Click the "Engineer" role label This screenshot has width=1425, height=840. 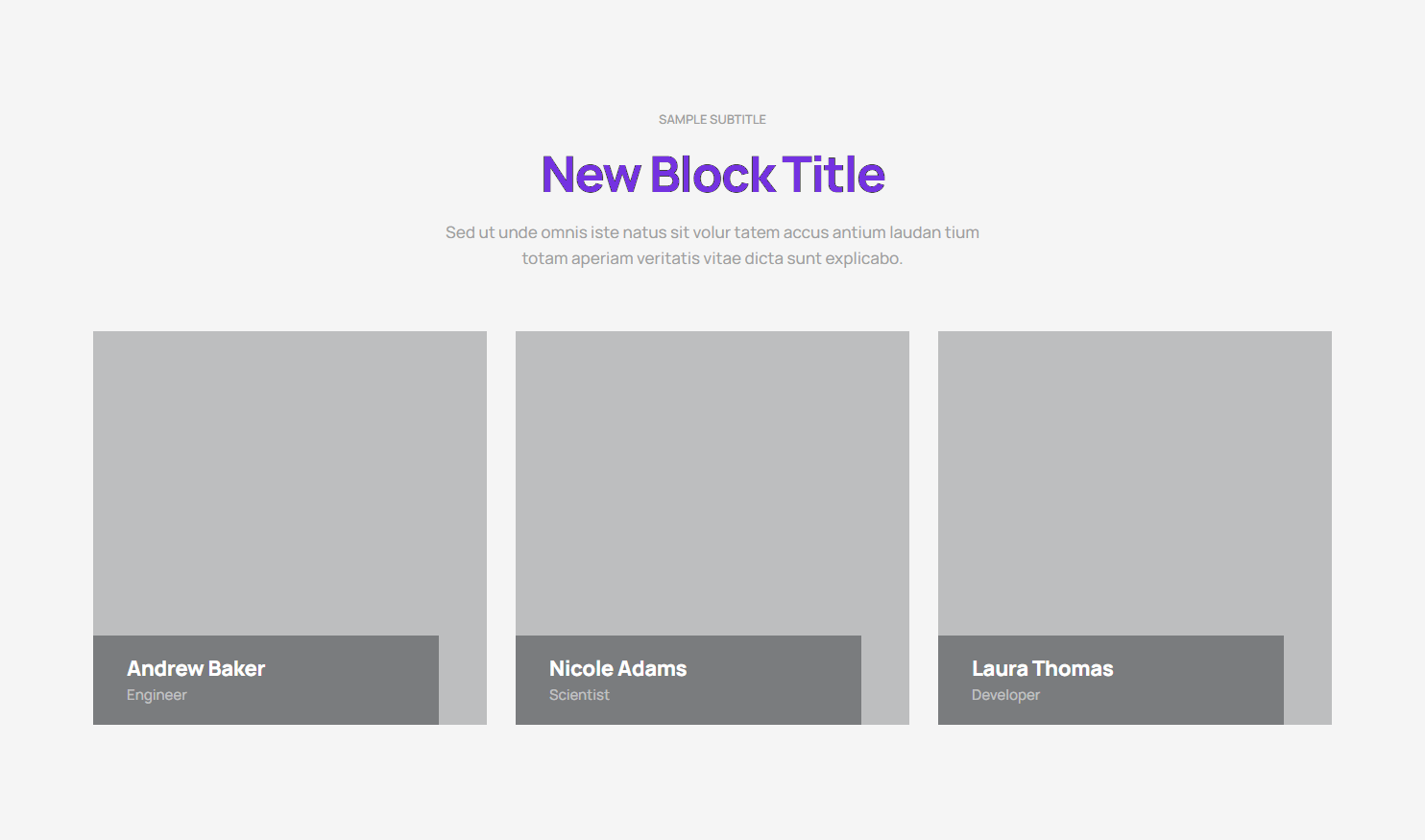click(x=157, y=695)
